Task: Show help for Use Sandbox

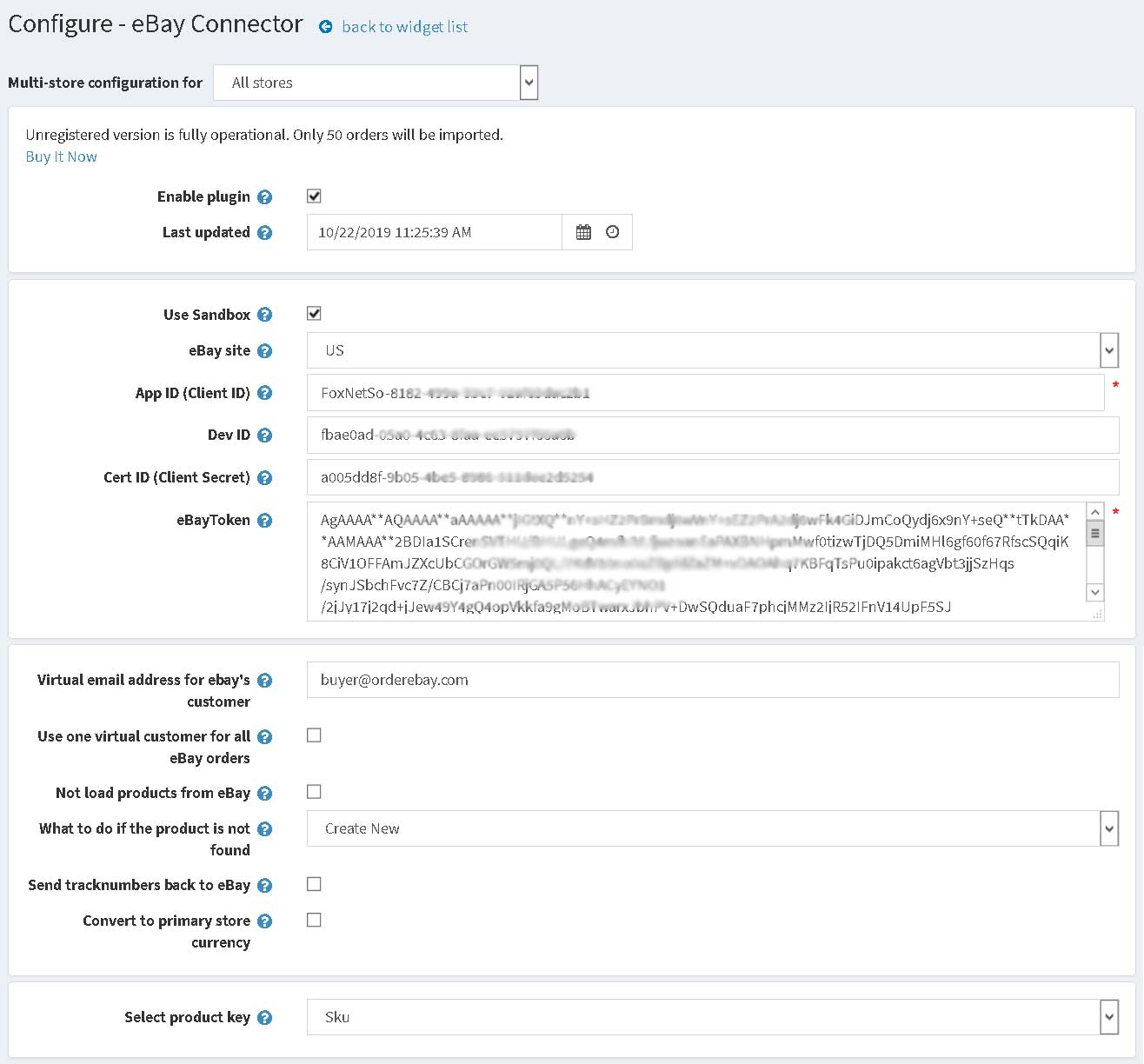Action: click(265, 315)
